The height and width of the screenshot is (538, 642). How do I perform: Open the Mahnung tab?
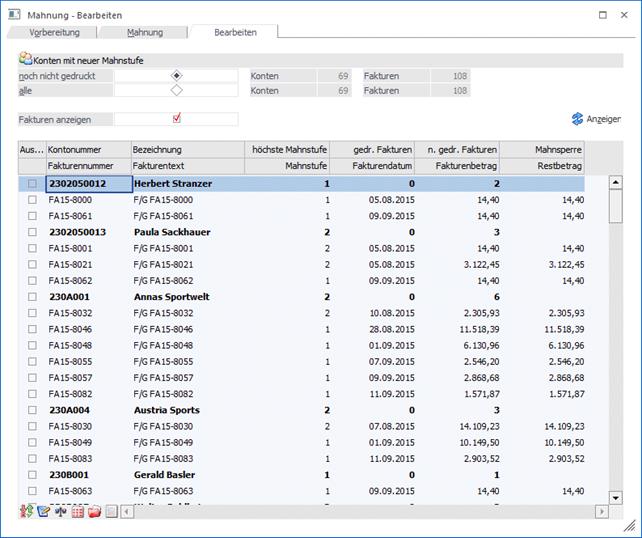click(x=145, y=33)
